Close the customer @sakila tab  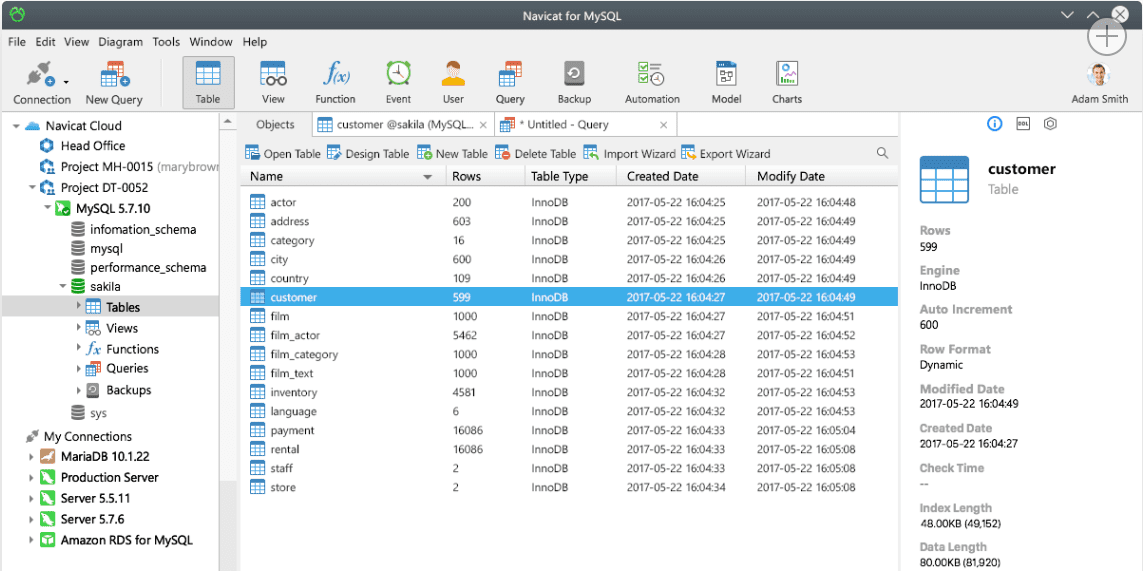483,125
